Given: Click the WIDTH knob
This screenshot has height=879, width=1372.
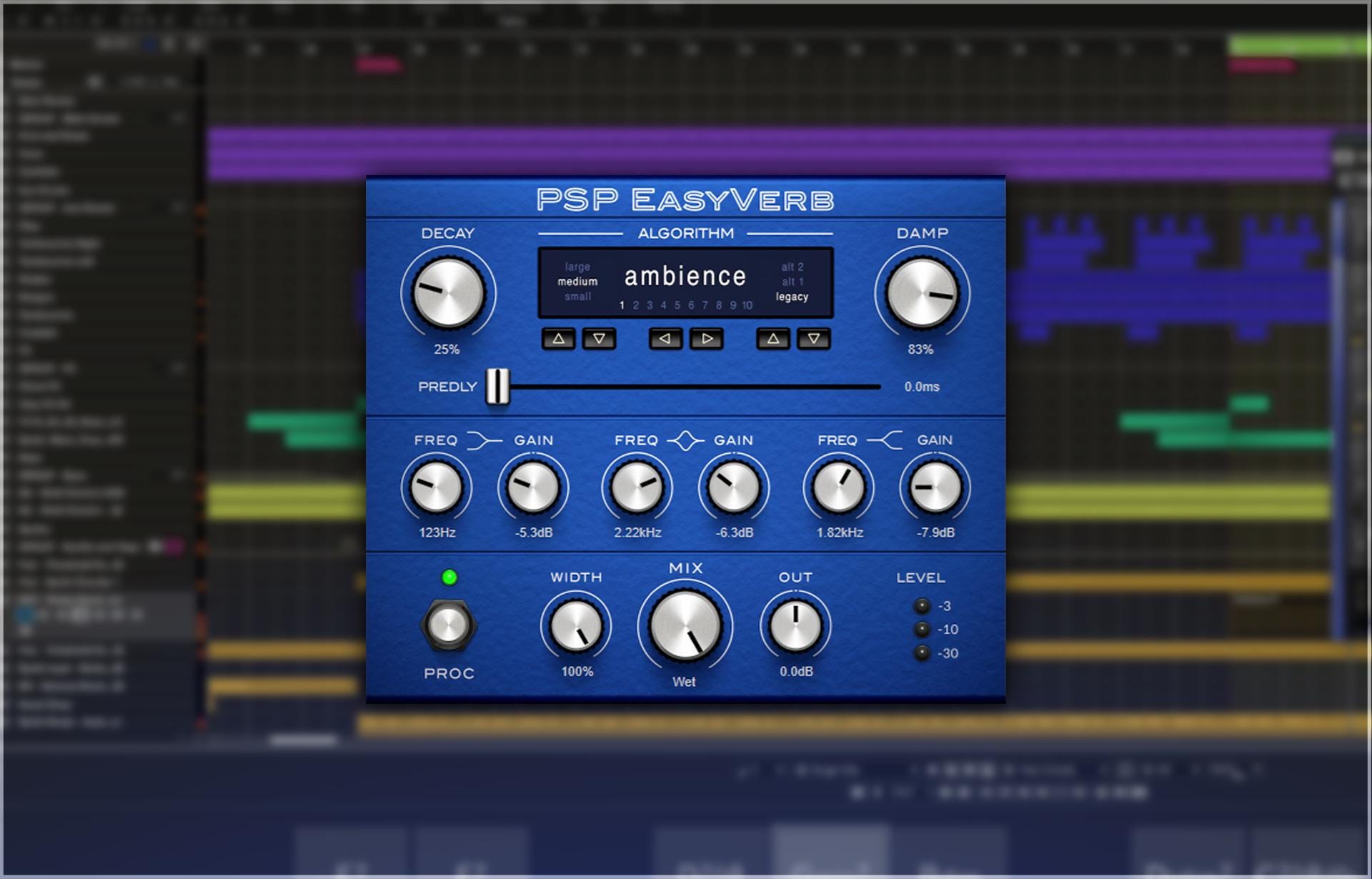Looking at the screenshot, I should pos(576,627).
